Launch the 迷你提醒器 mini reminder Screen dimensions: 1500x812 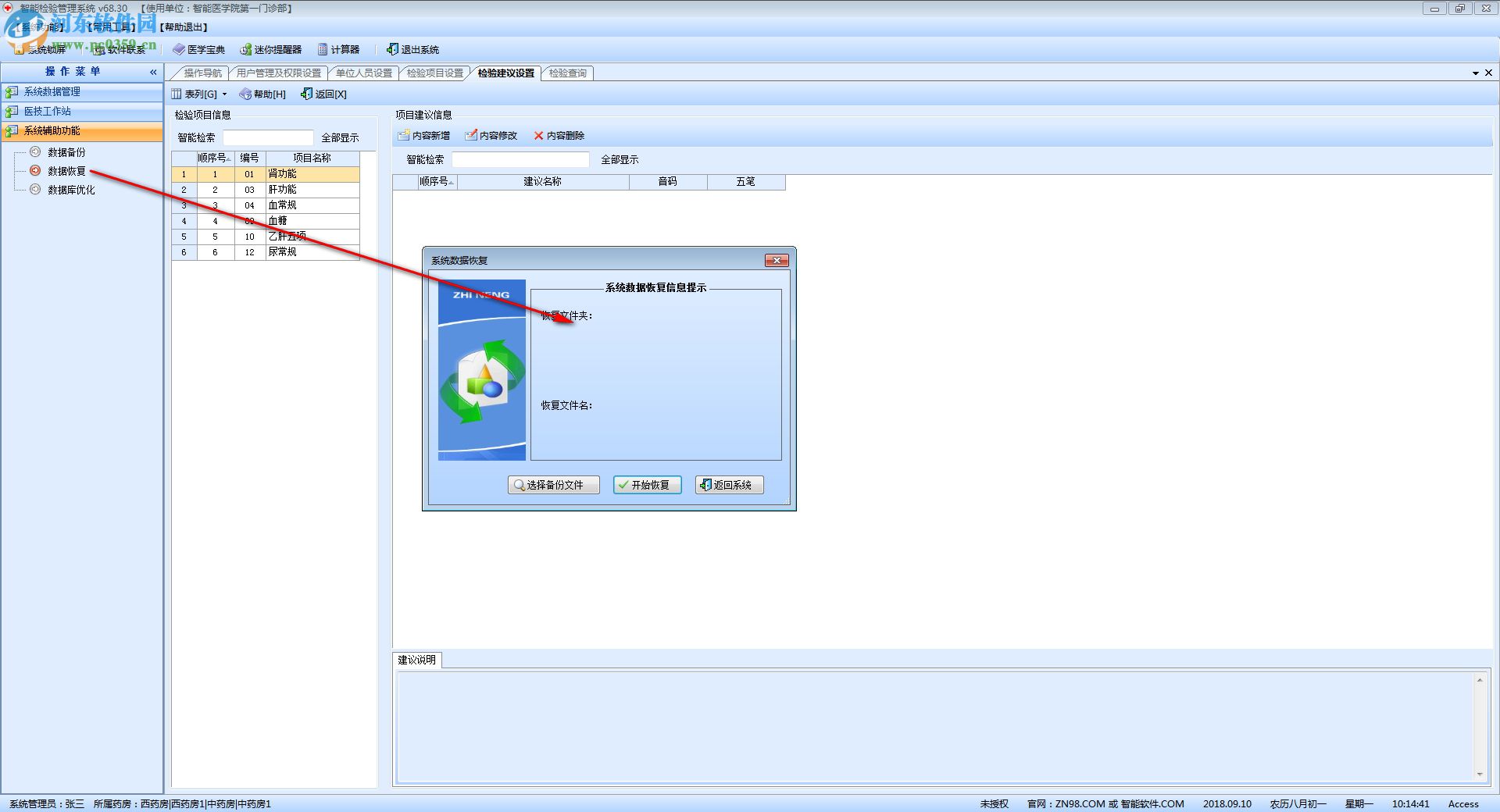pyautogui.click(x=270, y=49)
